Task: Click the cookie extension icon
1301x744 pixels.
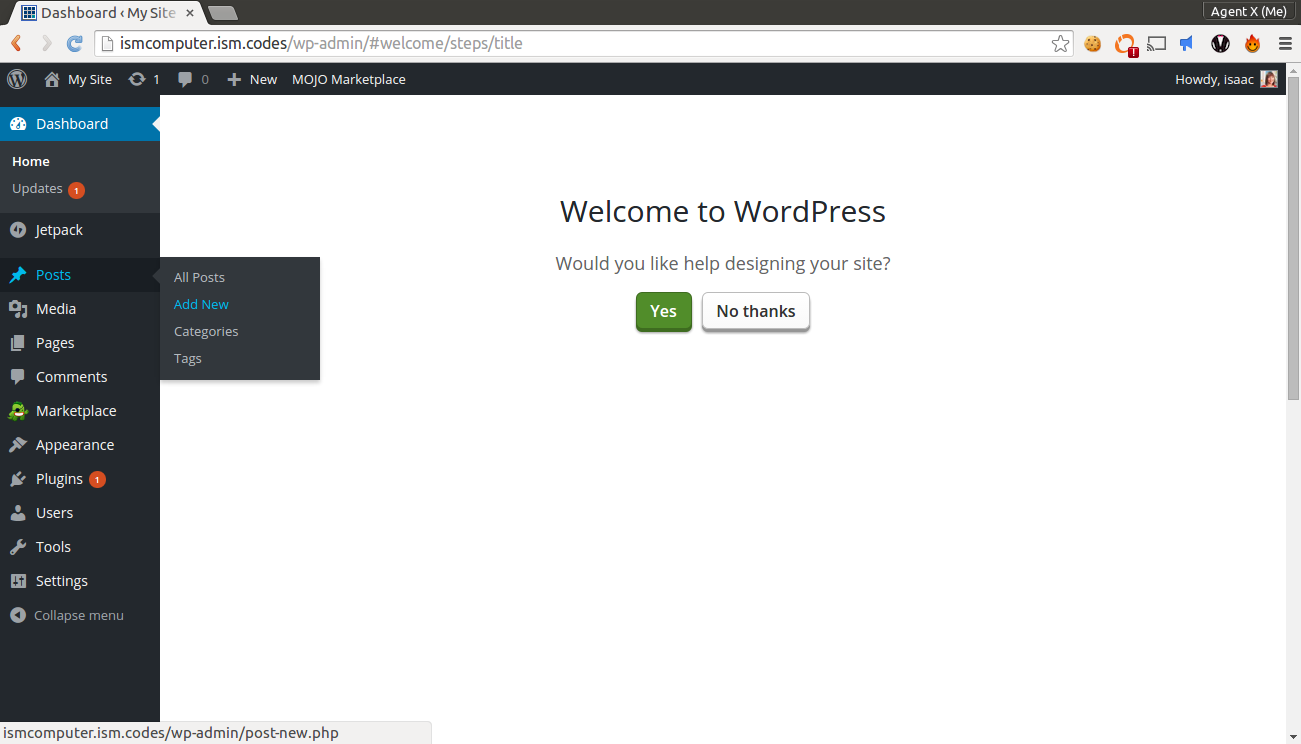Action: (1093, 43)
